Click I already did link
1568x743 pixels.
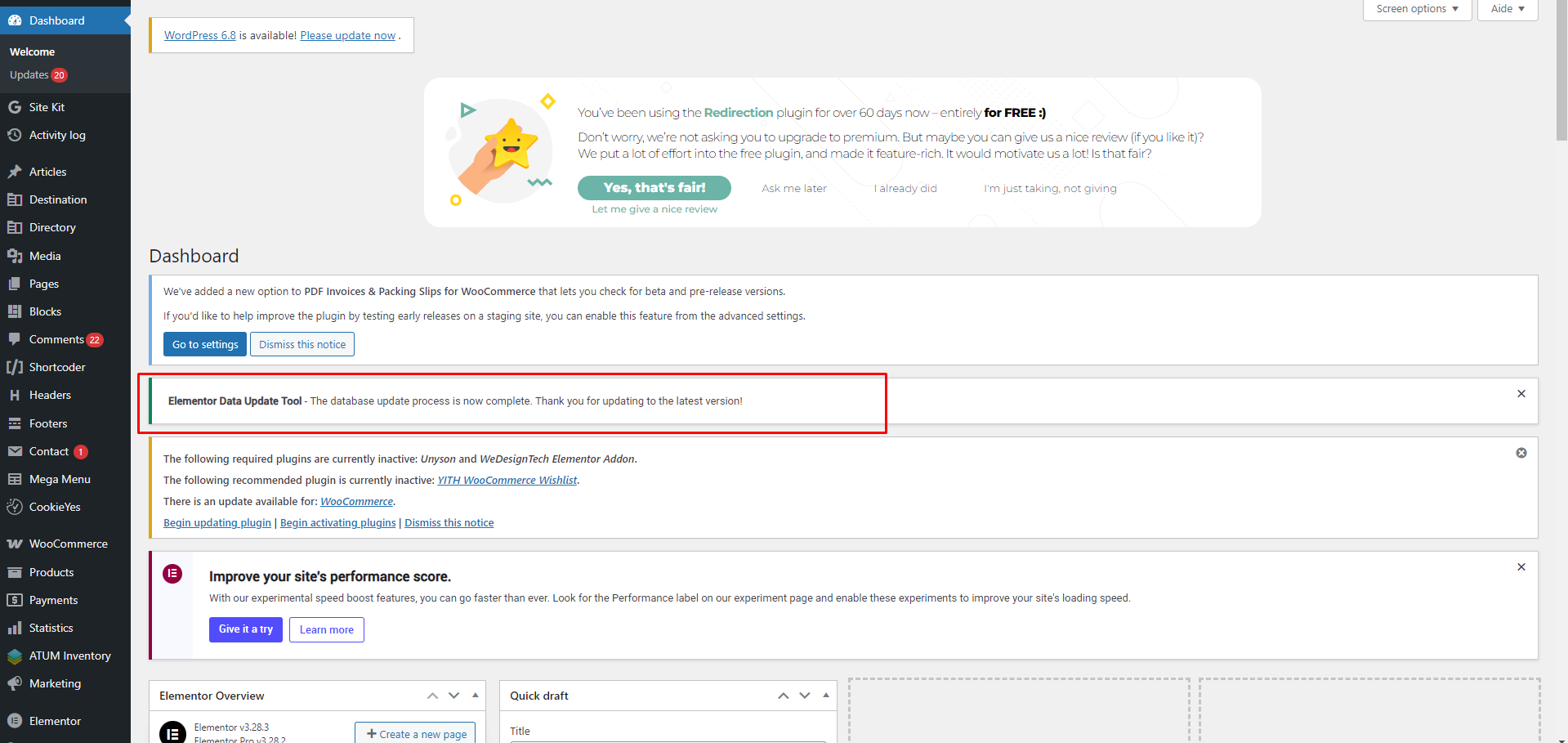click(x=905, y=188)
